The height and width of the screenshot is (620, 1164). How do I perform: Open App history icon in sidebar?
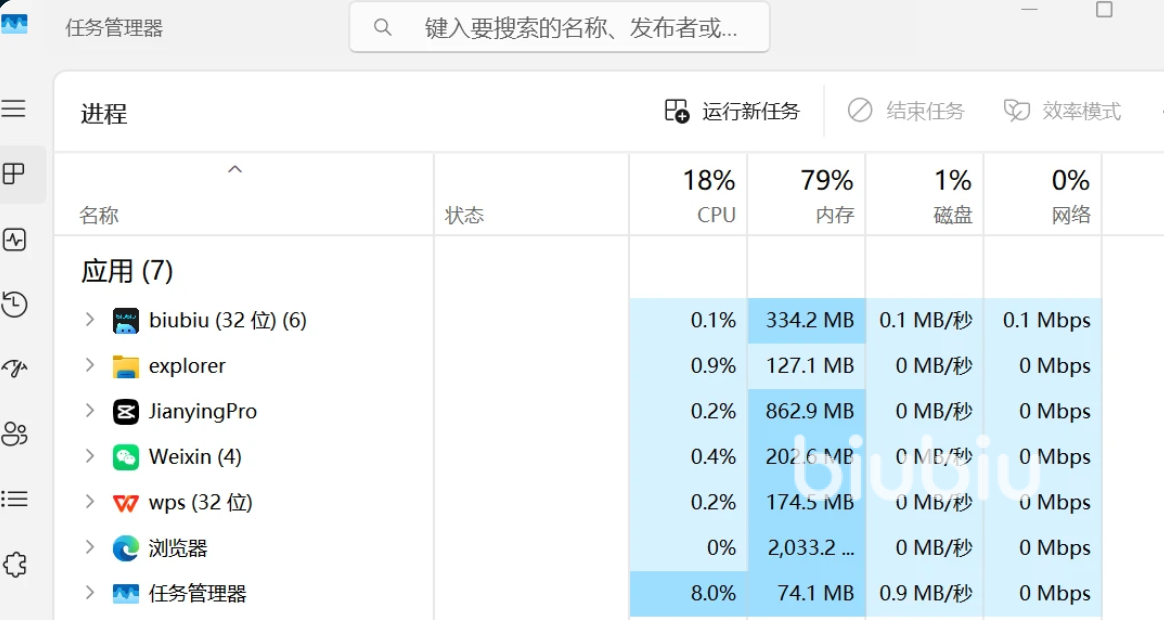(14, 305)
